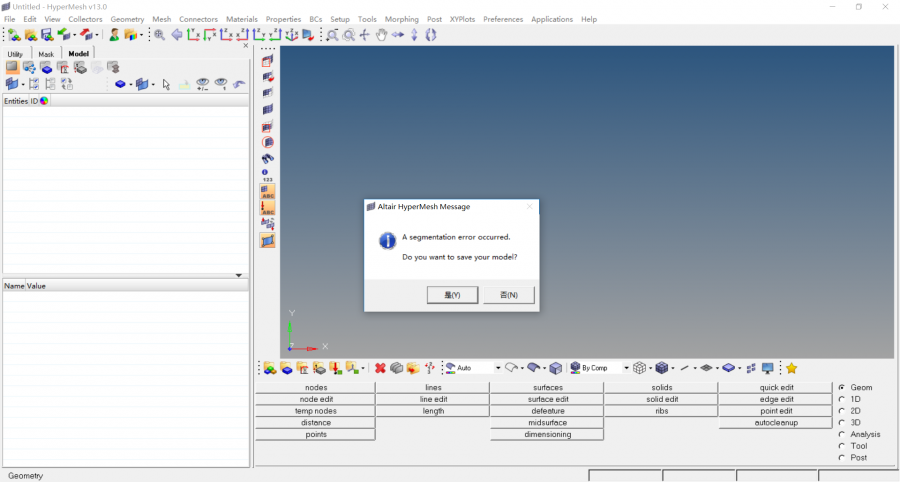Click the gray cards icon beside Delete
This screenshot has width=900, height=482.
click(x=396, y=368)
